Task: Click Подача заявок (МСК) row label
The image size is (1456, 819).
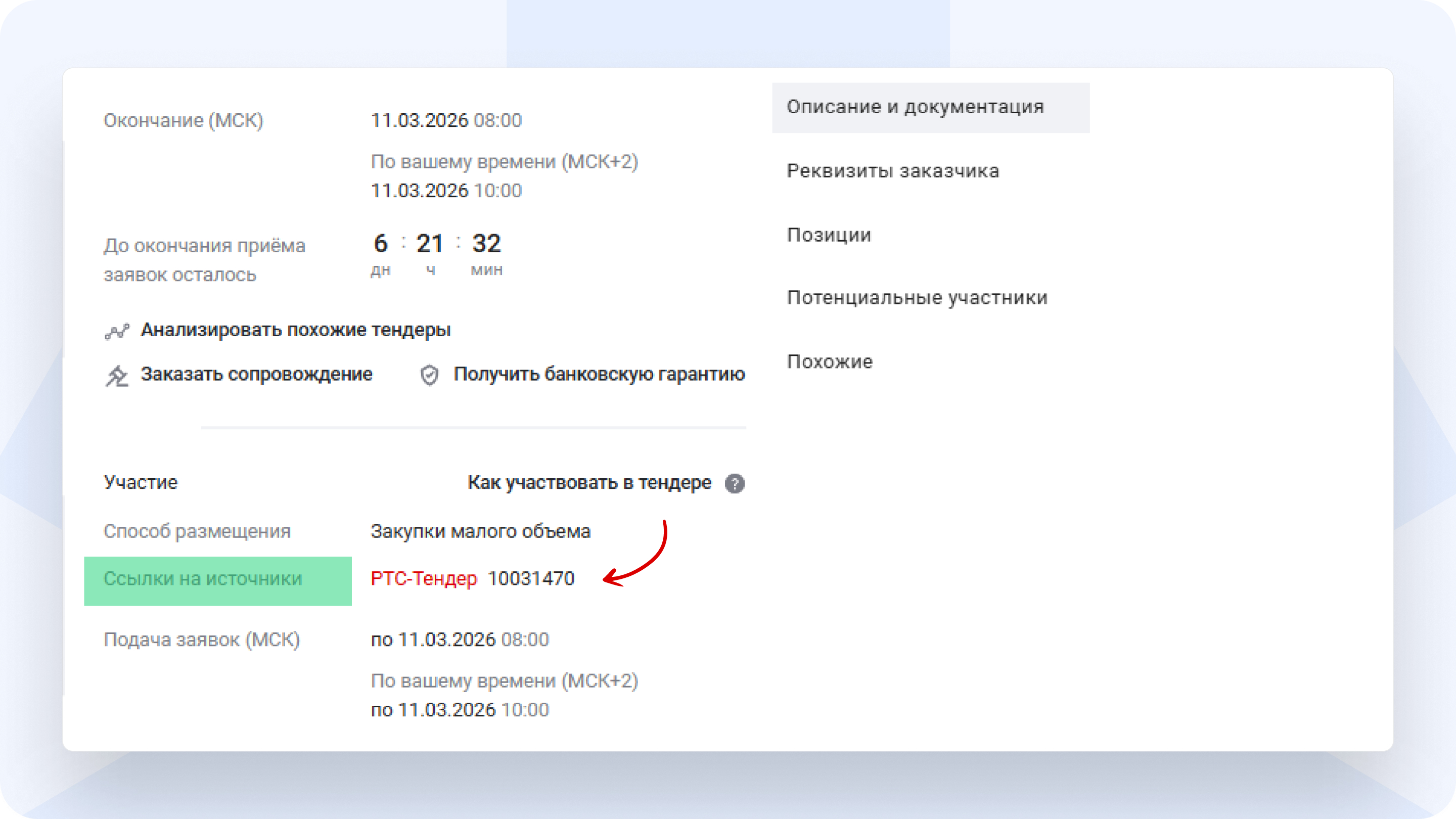Action: tap(203, 640)
